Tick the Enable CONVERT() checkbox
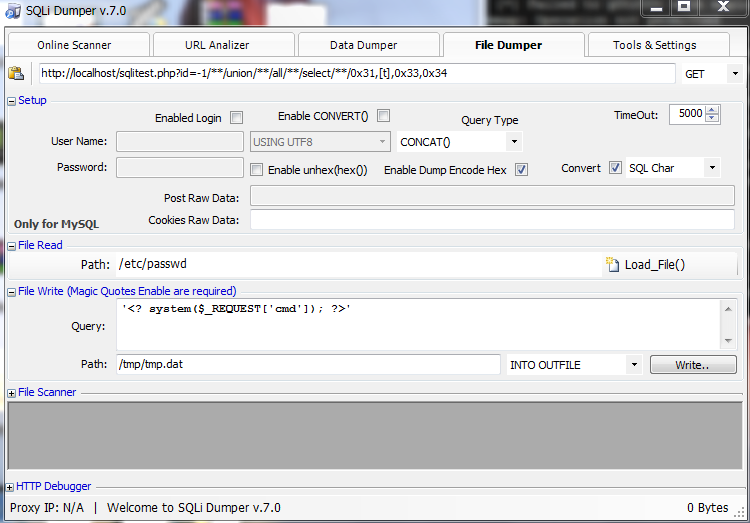Viewport: 750px width, 523px height. (383, 116)
